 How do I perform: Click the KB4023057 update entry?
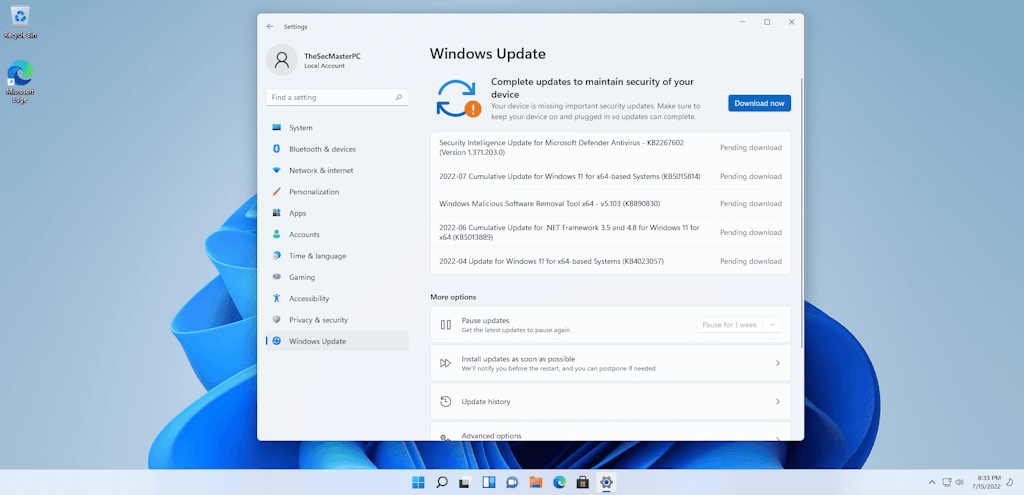pos(610,261)
